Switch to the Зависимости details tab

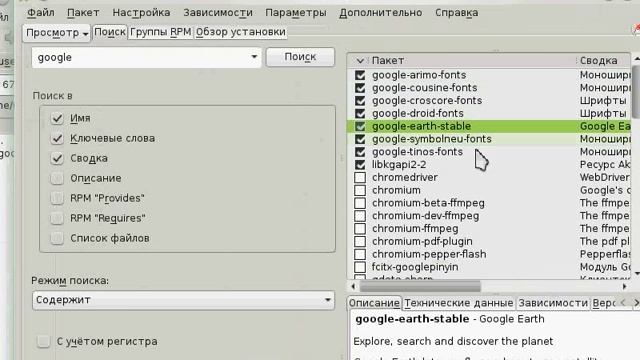553,303
